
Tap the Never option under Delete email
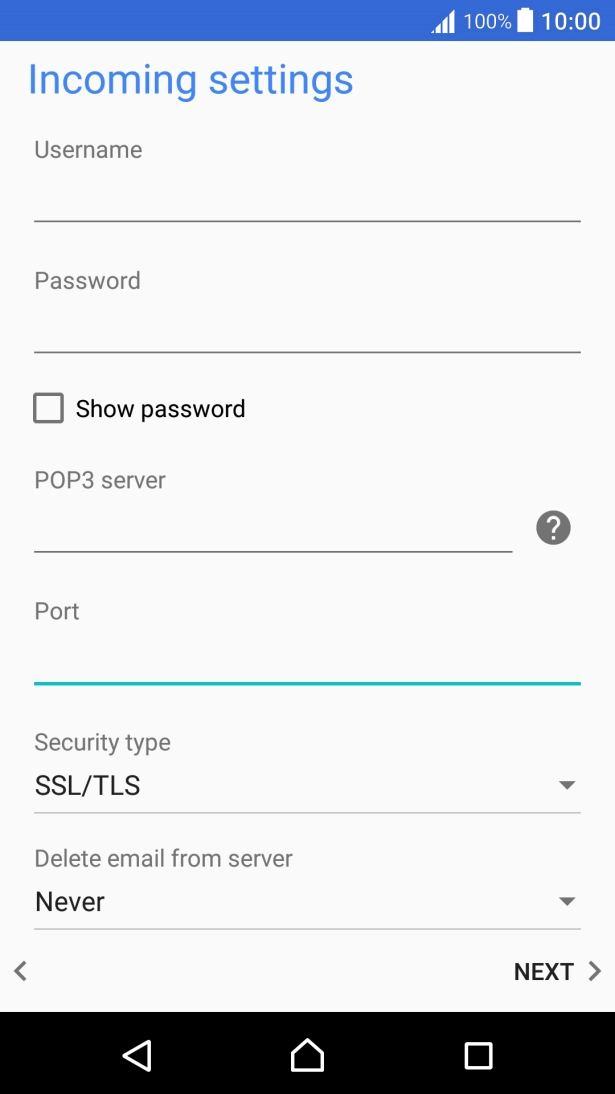click(69, 901)
